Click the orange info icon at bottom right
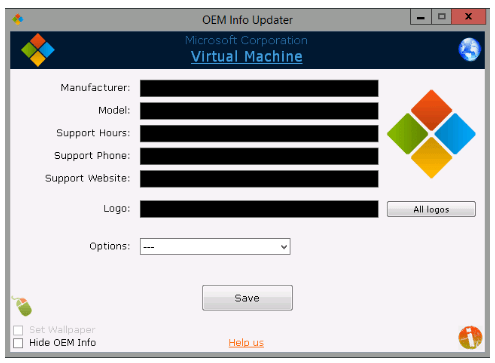Image resolution: width=495 pixels, height=363 pixels. point(470,337)
